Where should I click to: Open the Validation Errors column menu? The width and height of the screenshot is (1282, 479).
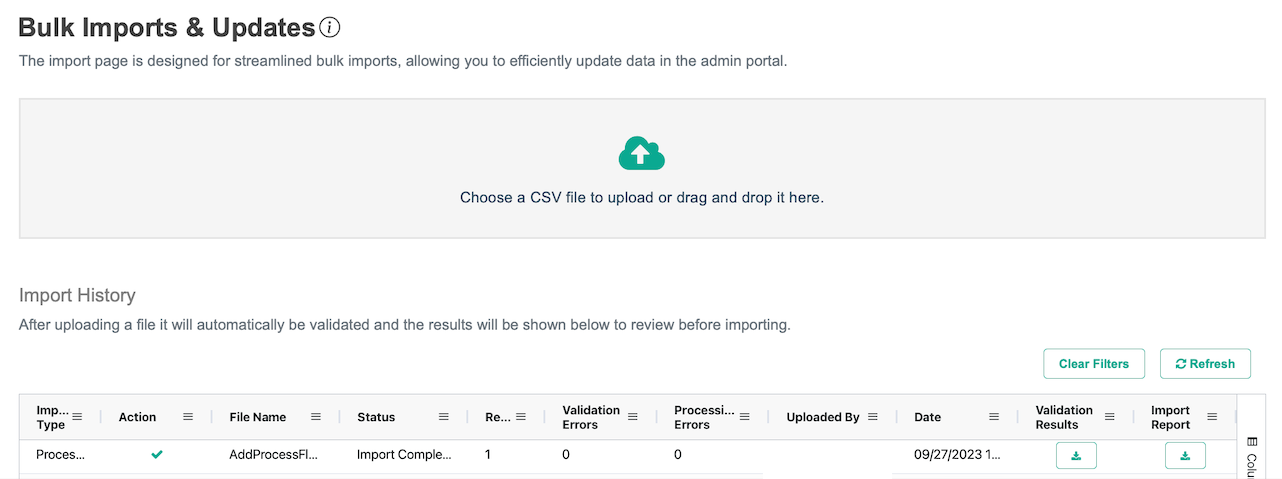(x=633, y=417)
